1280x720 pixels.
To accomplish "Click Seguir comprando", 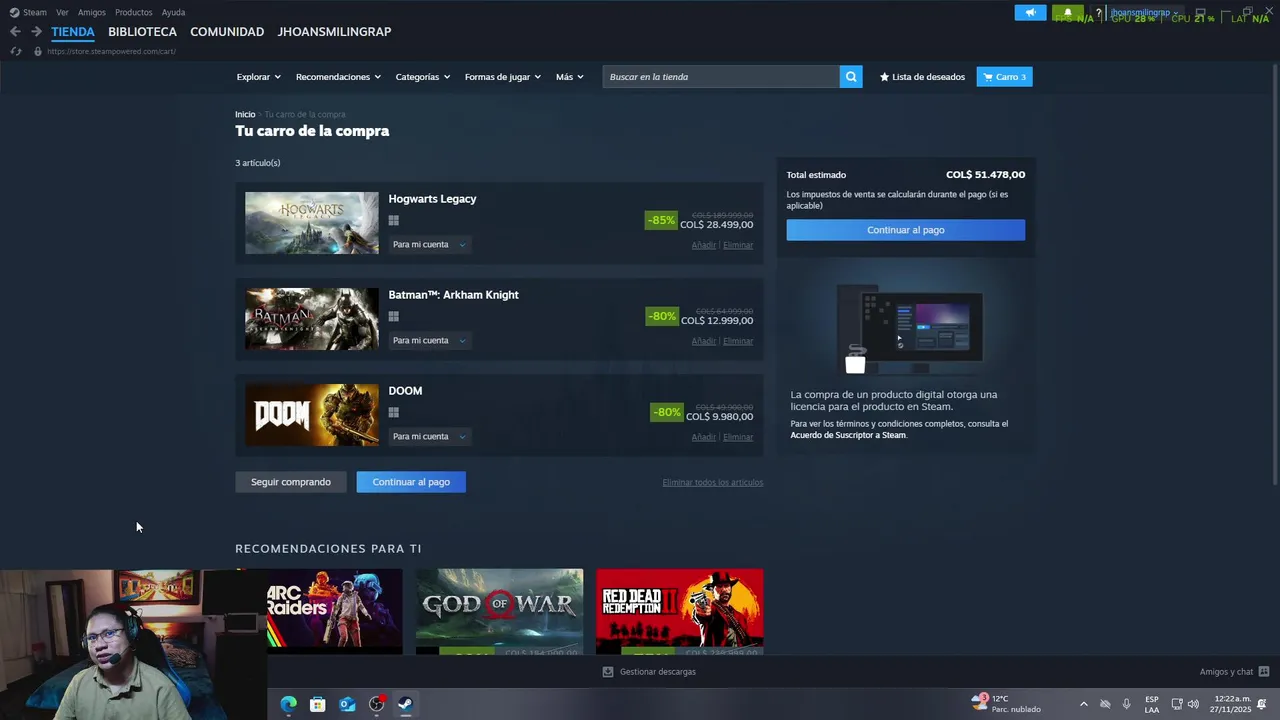I will pos(290,482).
